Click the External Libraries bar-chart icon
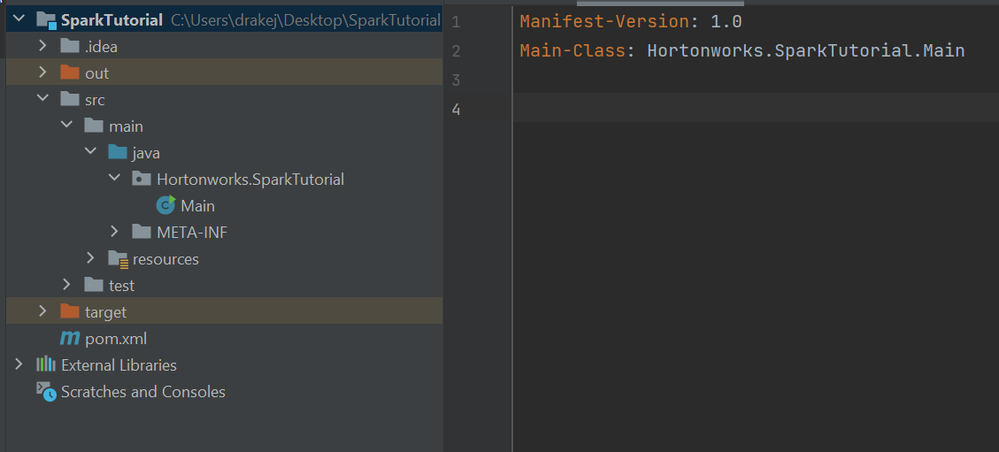Image resolution: width=999 pixels, height=452 pixels. tap(45, 365)
